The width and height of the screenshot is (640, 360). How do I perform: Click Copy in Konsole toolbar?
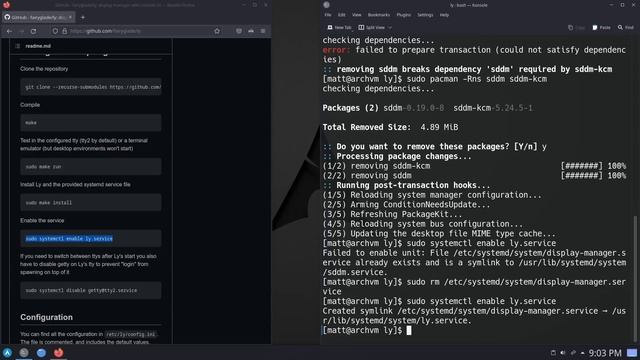tap(577, 27)
